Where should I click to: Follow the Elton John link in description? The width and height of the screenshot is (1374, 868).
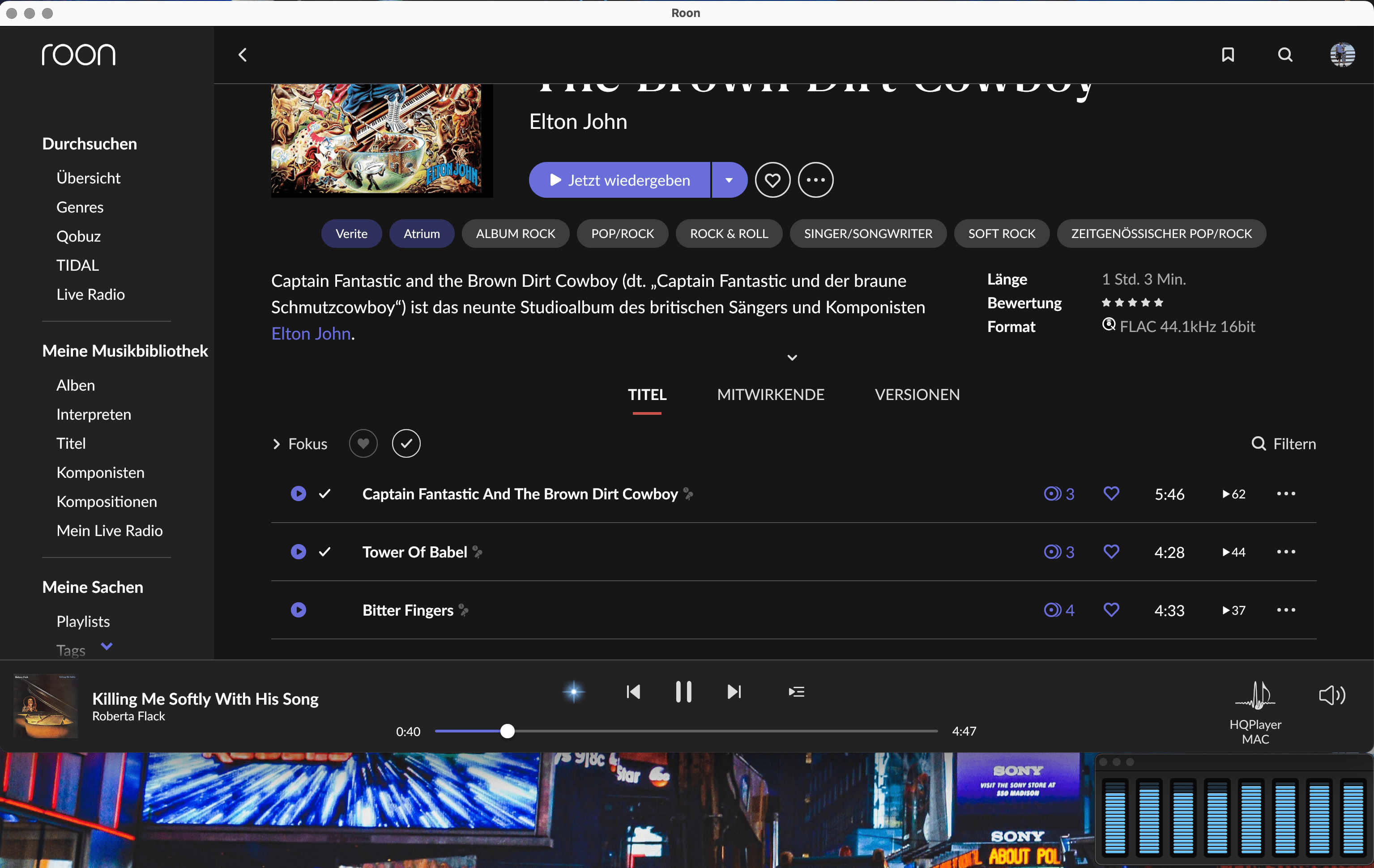click(x=311, y=334)
